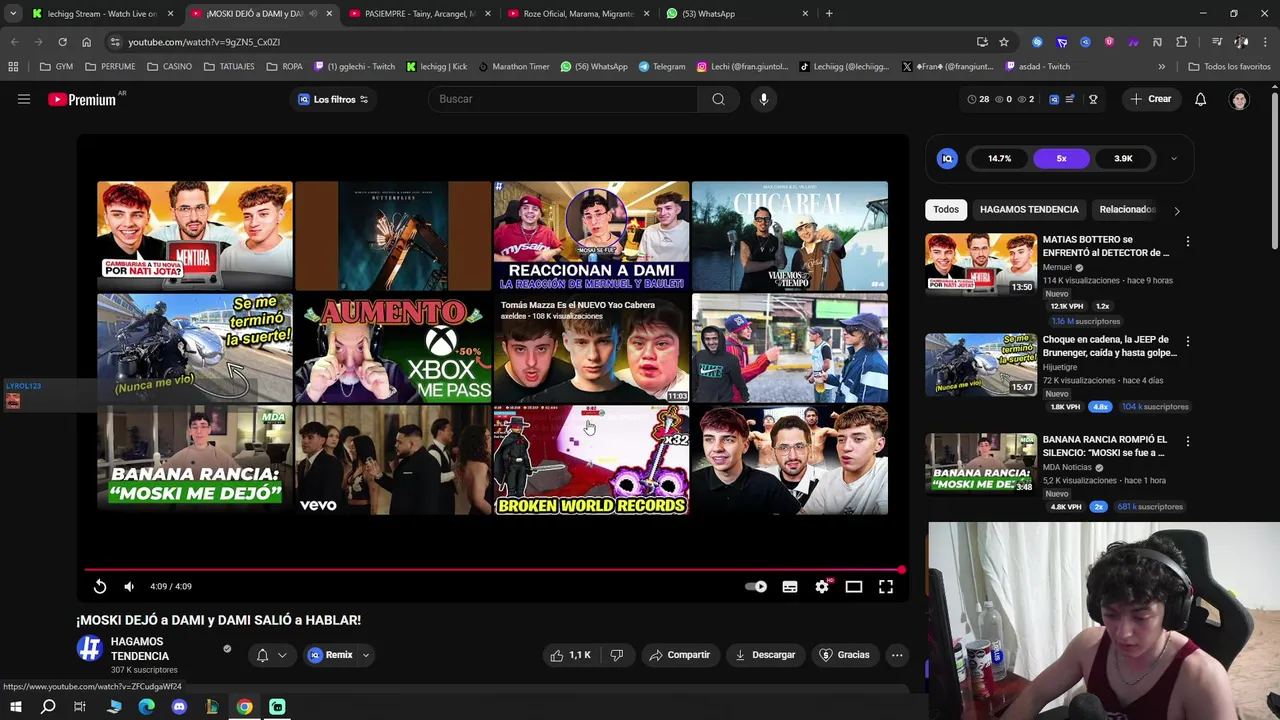Open options for Choque en cadena video

1188,341
